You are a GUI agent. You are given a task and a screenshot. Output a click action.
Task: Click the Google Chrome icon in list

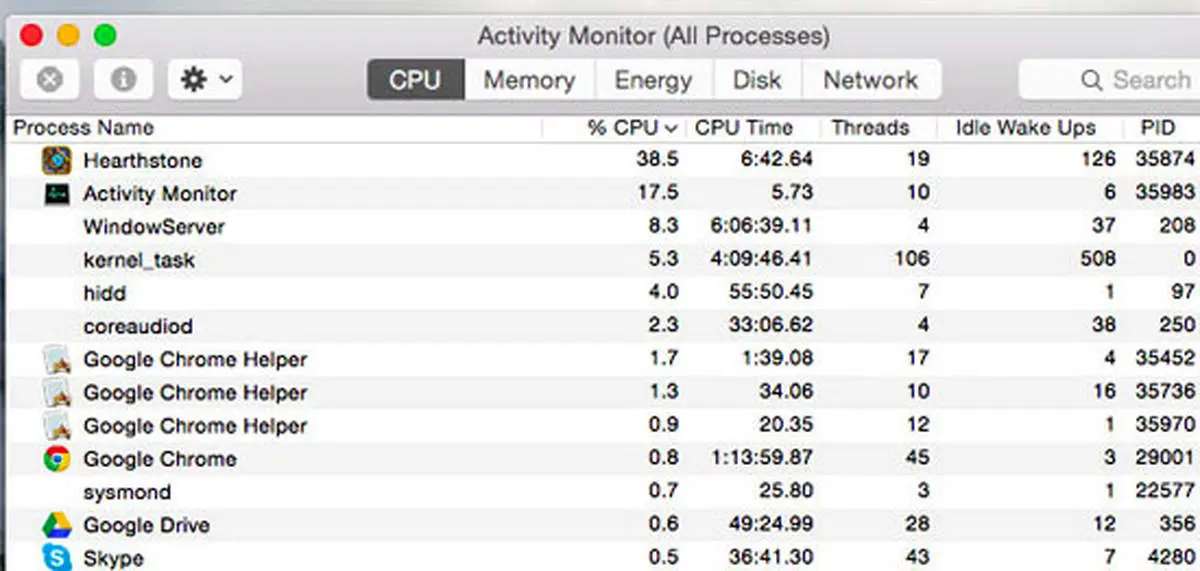(x=57, y=459)
